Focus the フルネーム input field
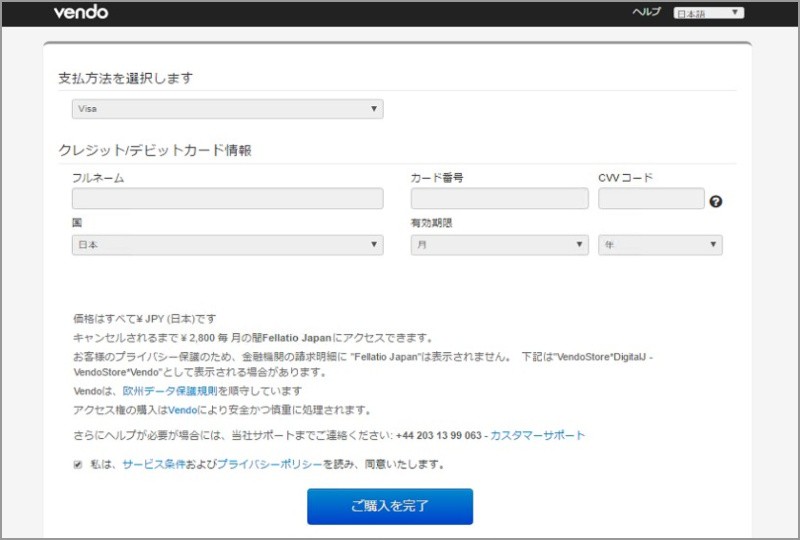800x540 pixels. (227, 199)
